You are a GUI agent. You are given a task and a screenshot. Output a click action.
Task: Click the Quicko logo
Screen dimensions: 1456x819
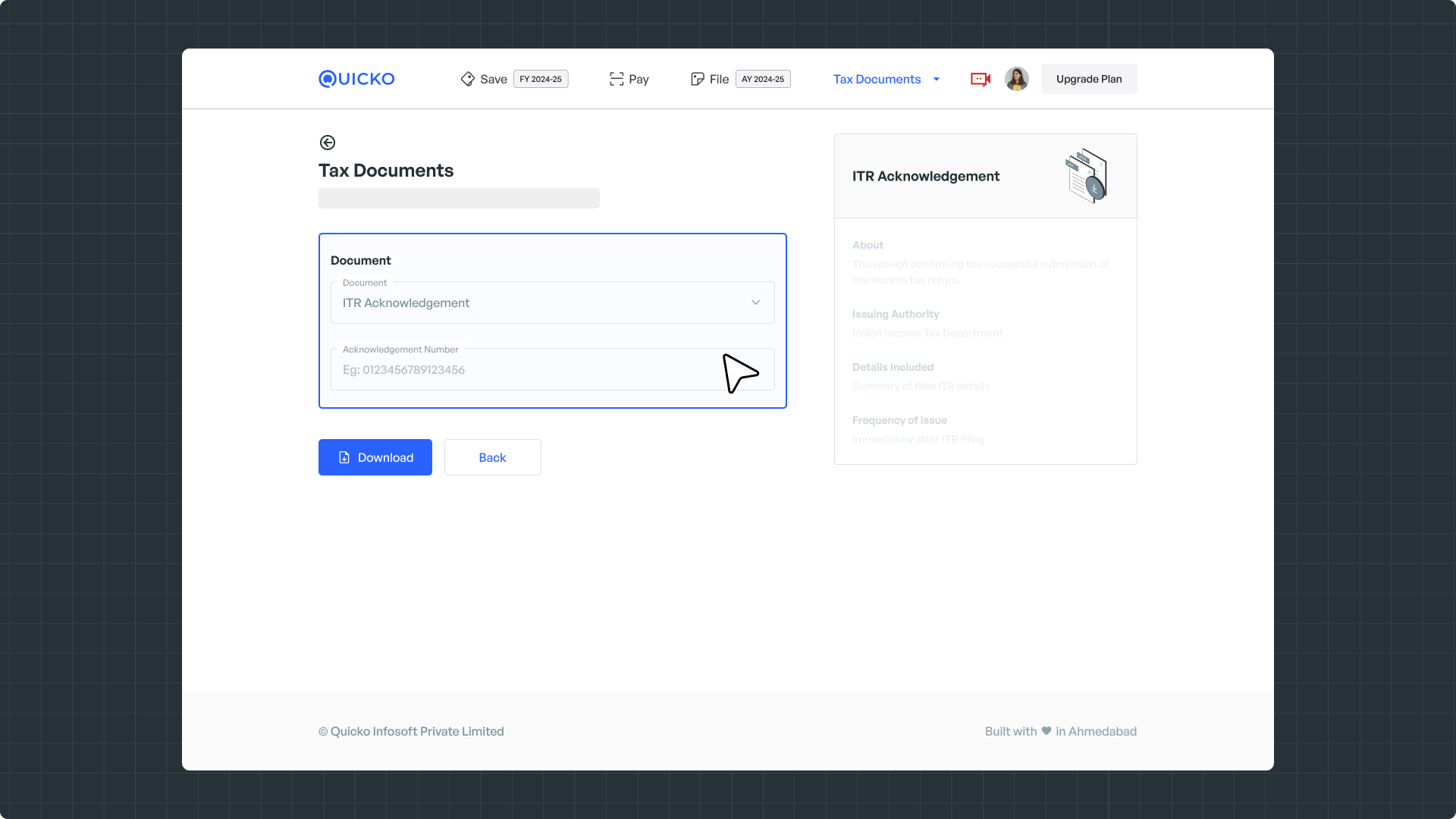pyautogui.click(x=356, y=79)
